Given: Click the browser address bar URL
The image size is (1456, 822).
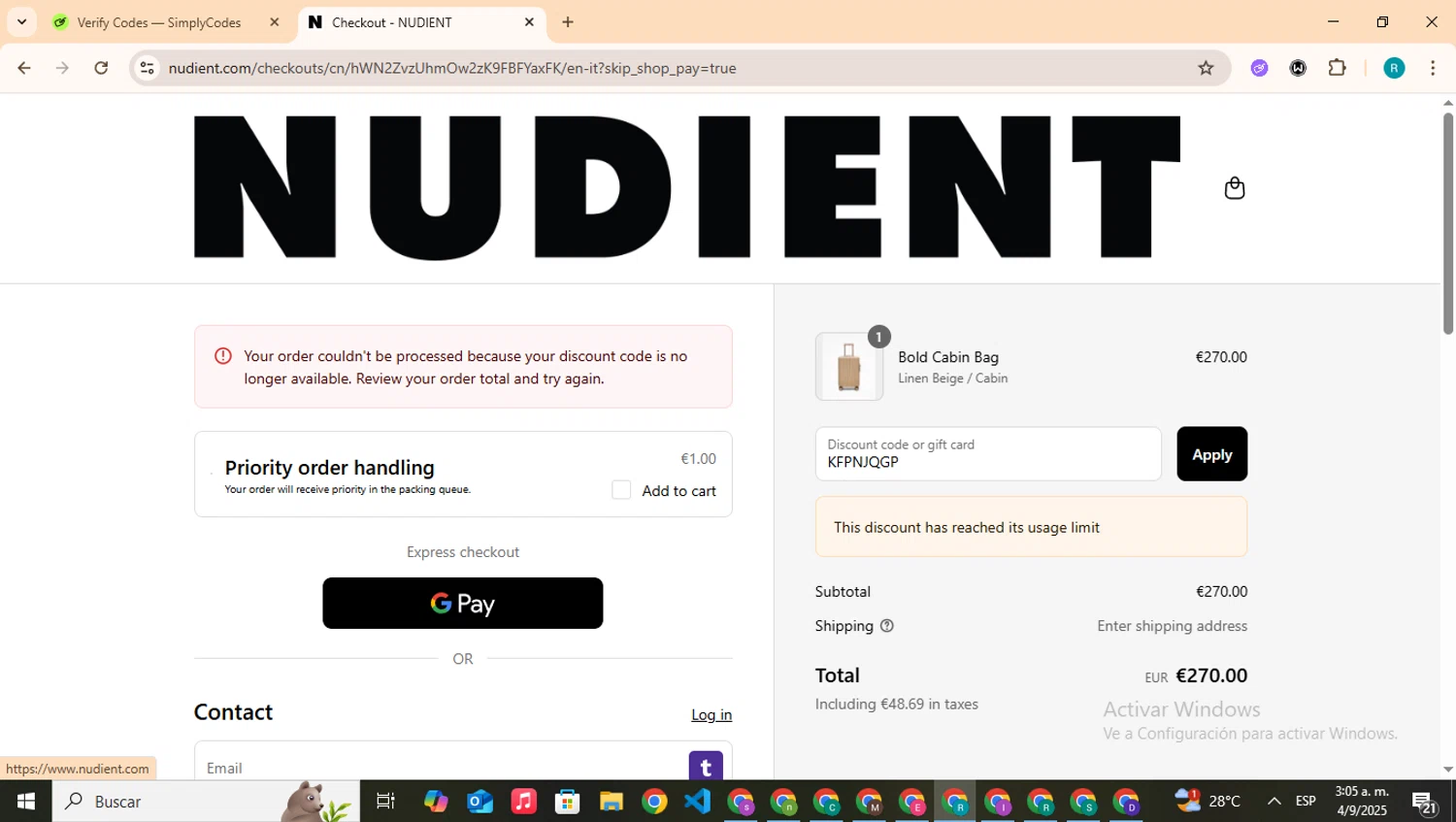Looking at the screenshot, I should [452, 68].
